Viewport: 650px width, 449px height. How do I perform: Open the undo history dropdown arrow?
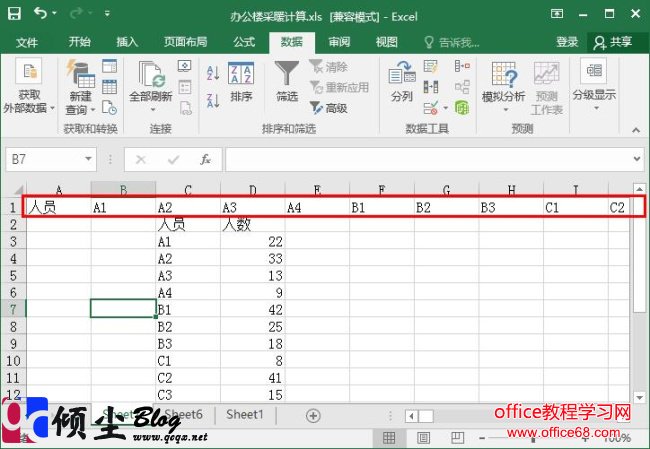coord(55,13)
